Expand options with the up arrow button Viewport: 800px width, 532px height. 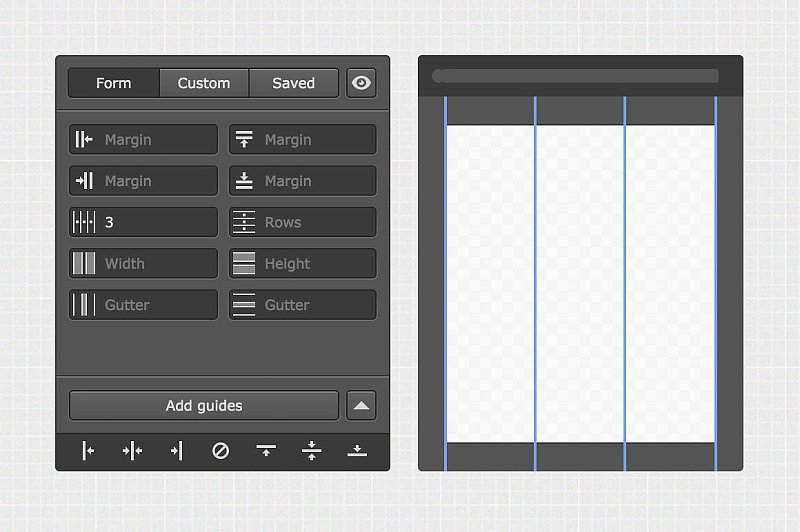(361, 406)
